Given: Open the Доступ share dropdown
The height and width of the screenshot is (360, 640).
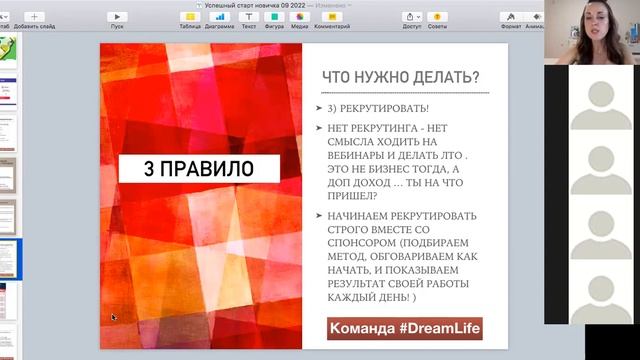Looking at the screenshot, I should [412, 17].
